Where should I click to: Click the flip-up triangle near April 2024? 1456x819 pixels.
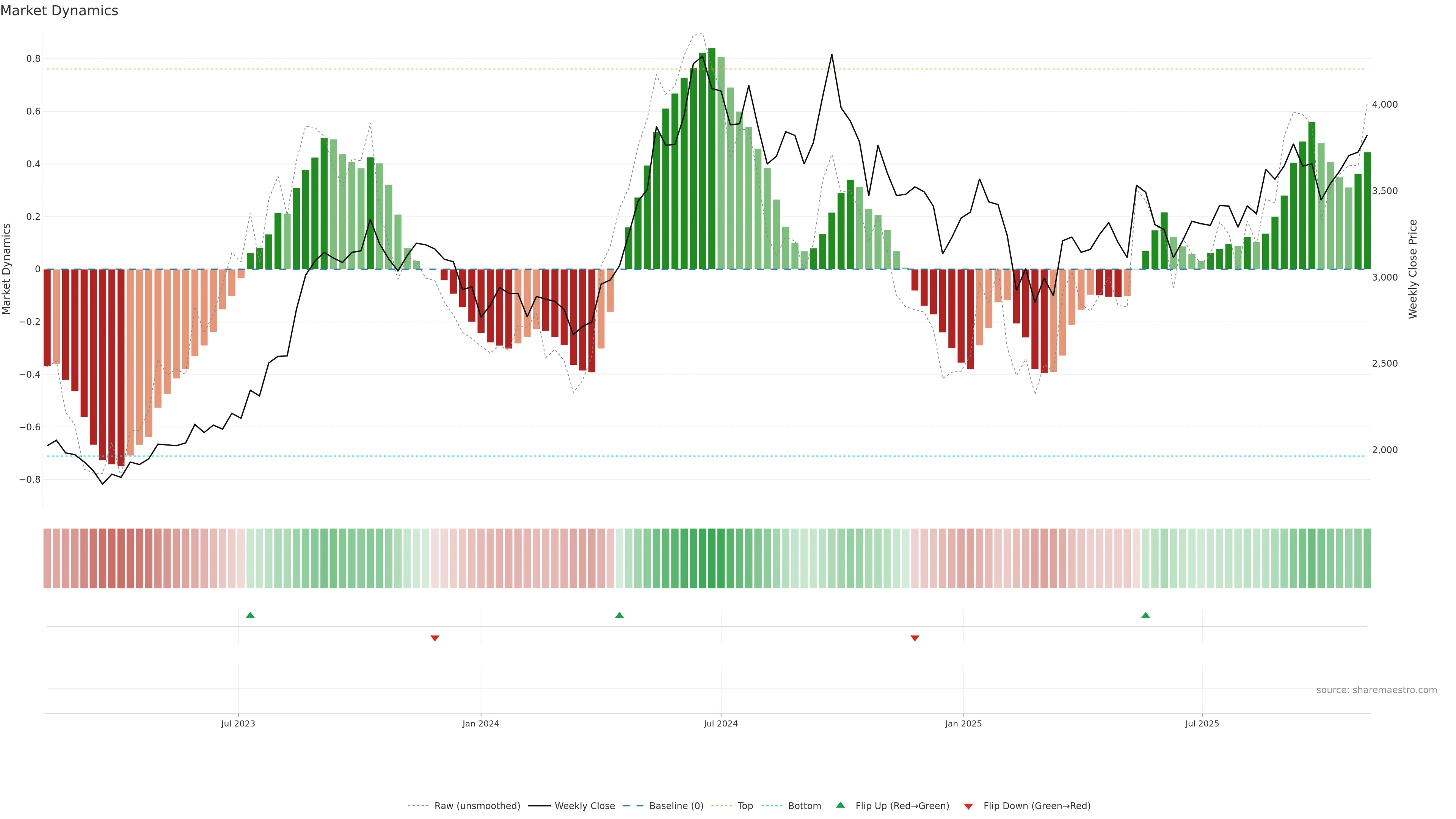[x=620, y=615]
